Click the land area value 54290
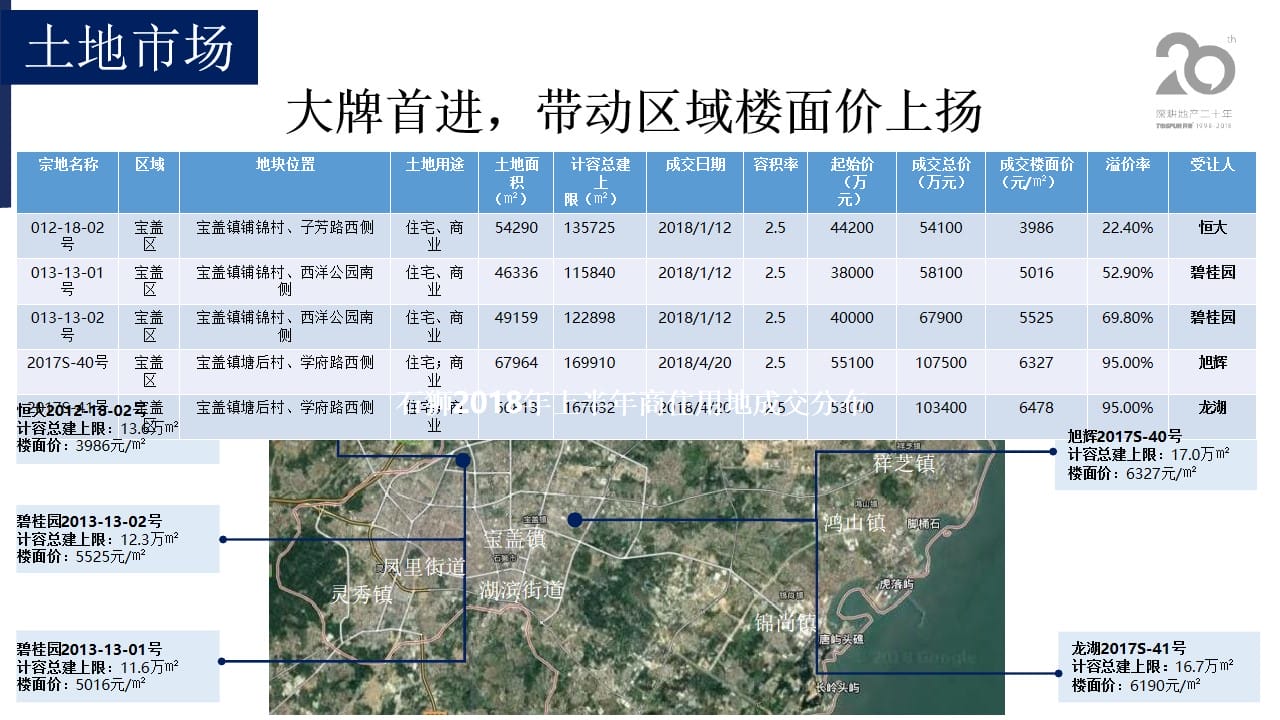 pos(516,227)
